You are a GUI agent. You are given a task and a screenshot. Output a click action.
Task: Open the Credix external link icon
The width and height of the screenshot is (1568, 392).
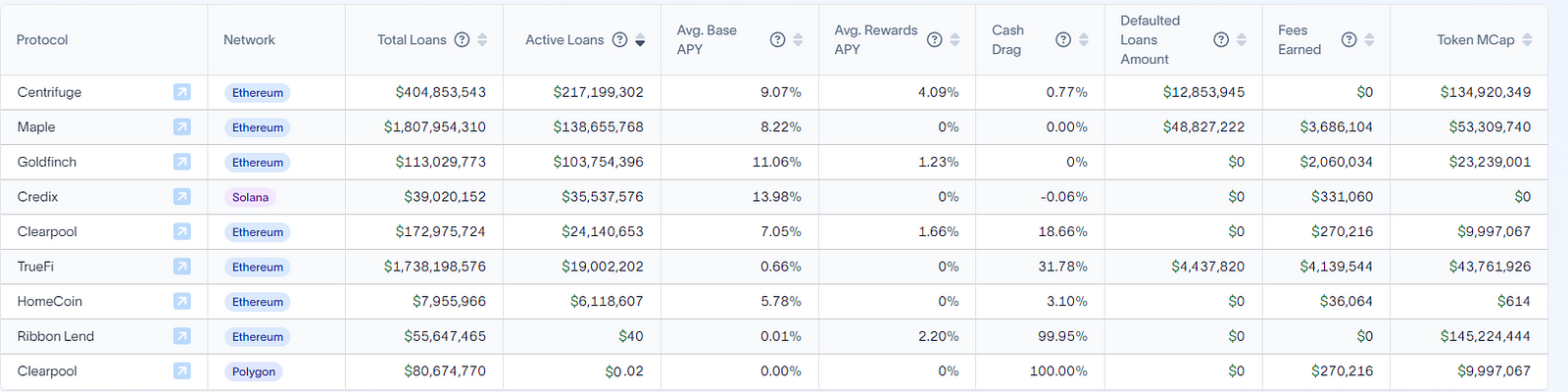coord(182,197)
